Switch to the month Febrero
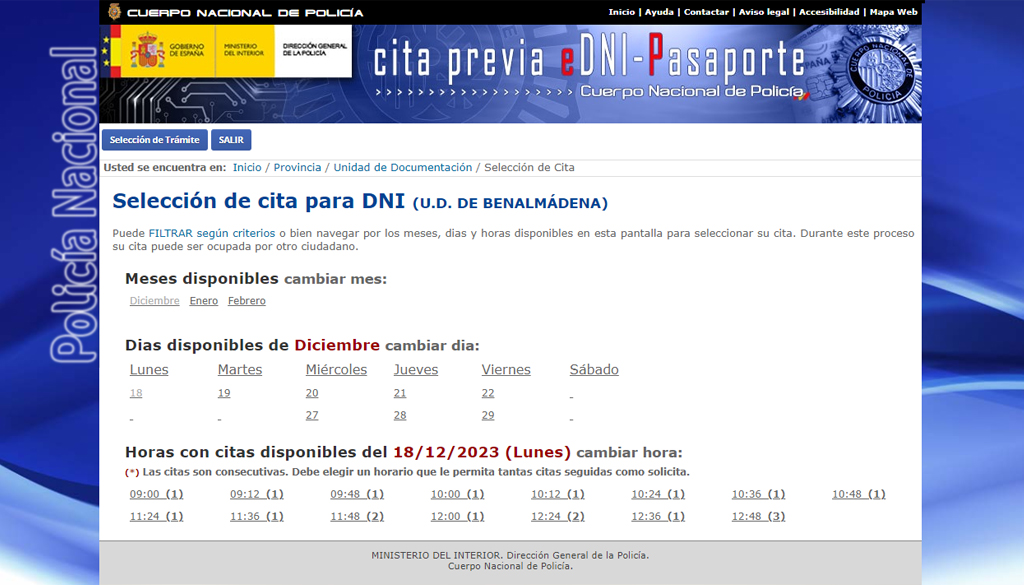Viewport: 1024px width, 585px height. pyautogui.click(x=247, y=300)
